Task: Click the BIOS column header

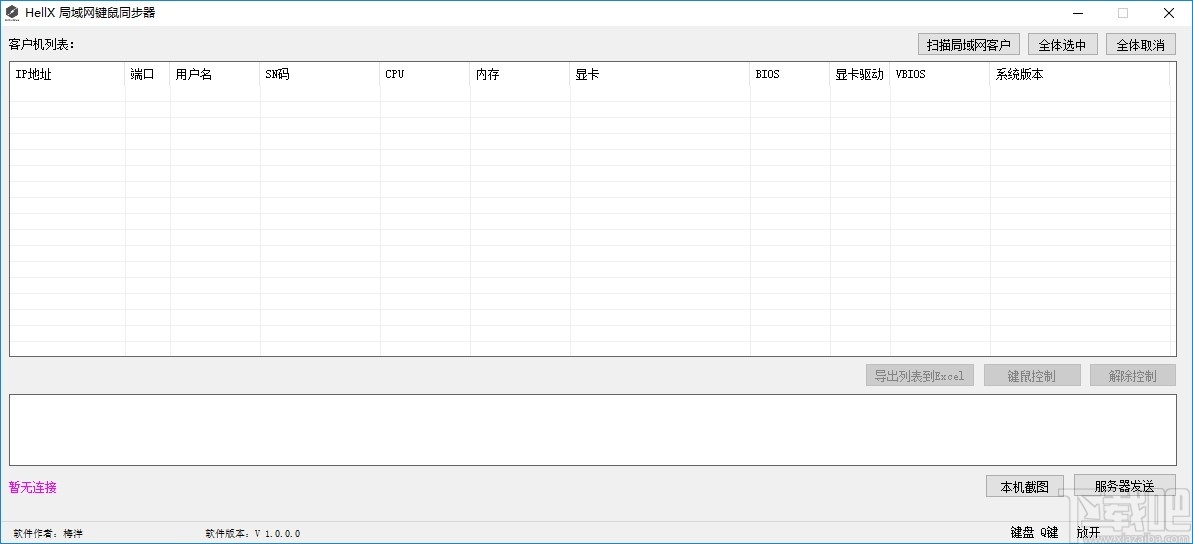Action: (791, 75)
